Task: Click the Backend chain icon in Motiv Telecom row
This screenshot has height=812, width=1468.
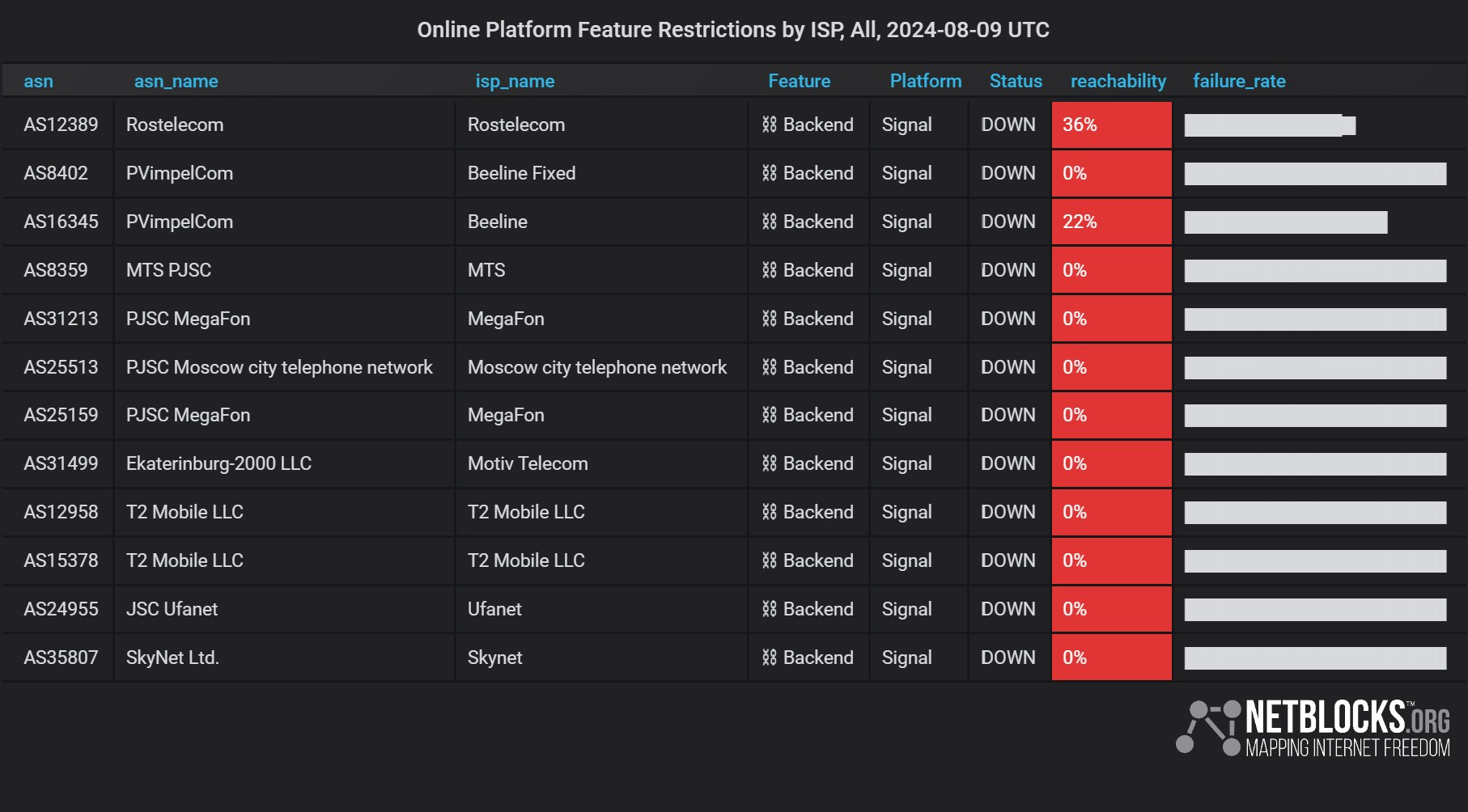Action: tap(769, 463)
